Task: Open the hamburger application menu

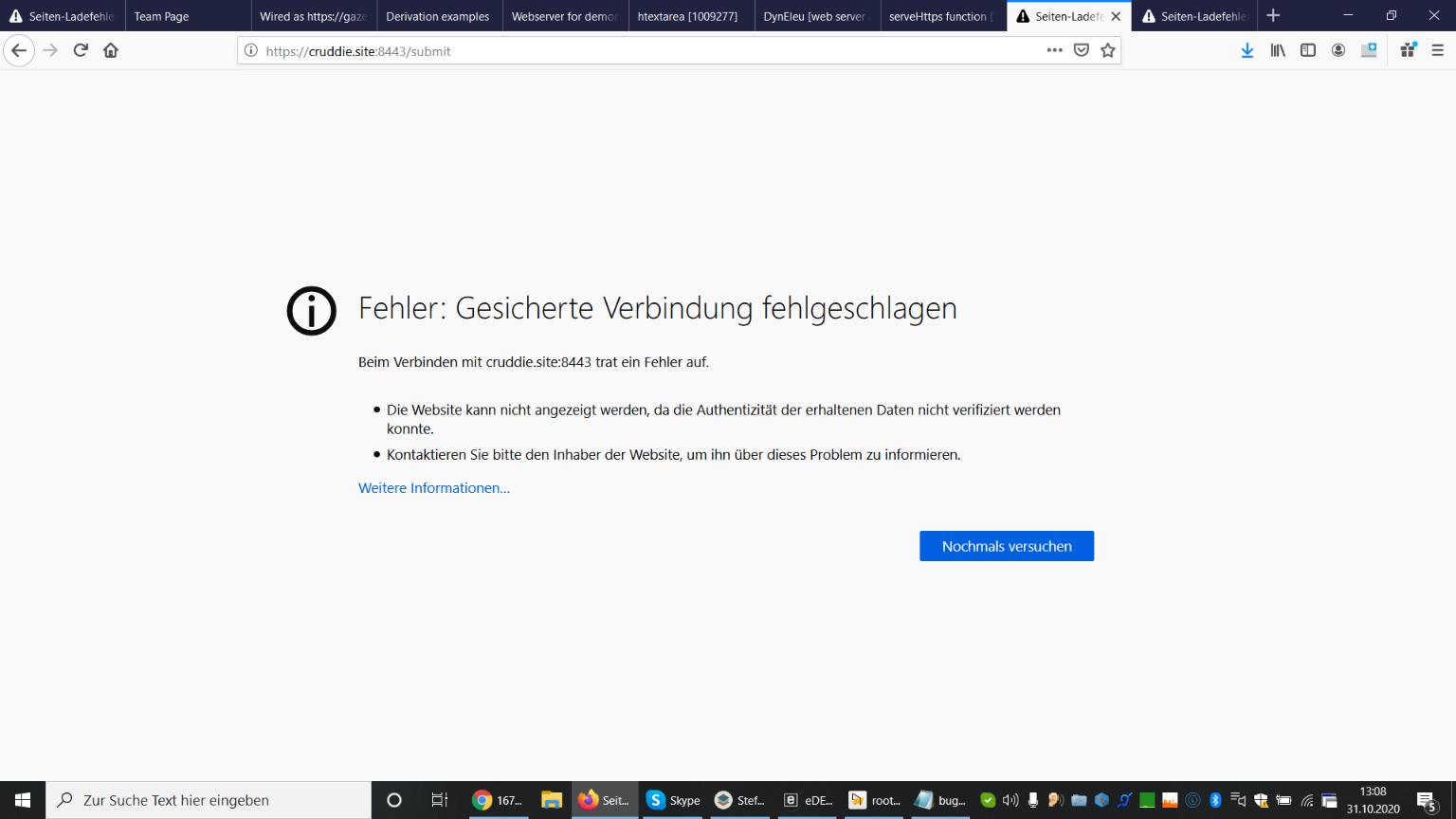Action: [x=1437, y=50]
